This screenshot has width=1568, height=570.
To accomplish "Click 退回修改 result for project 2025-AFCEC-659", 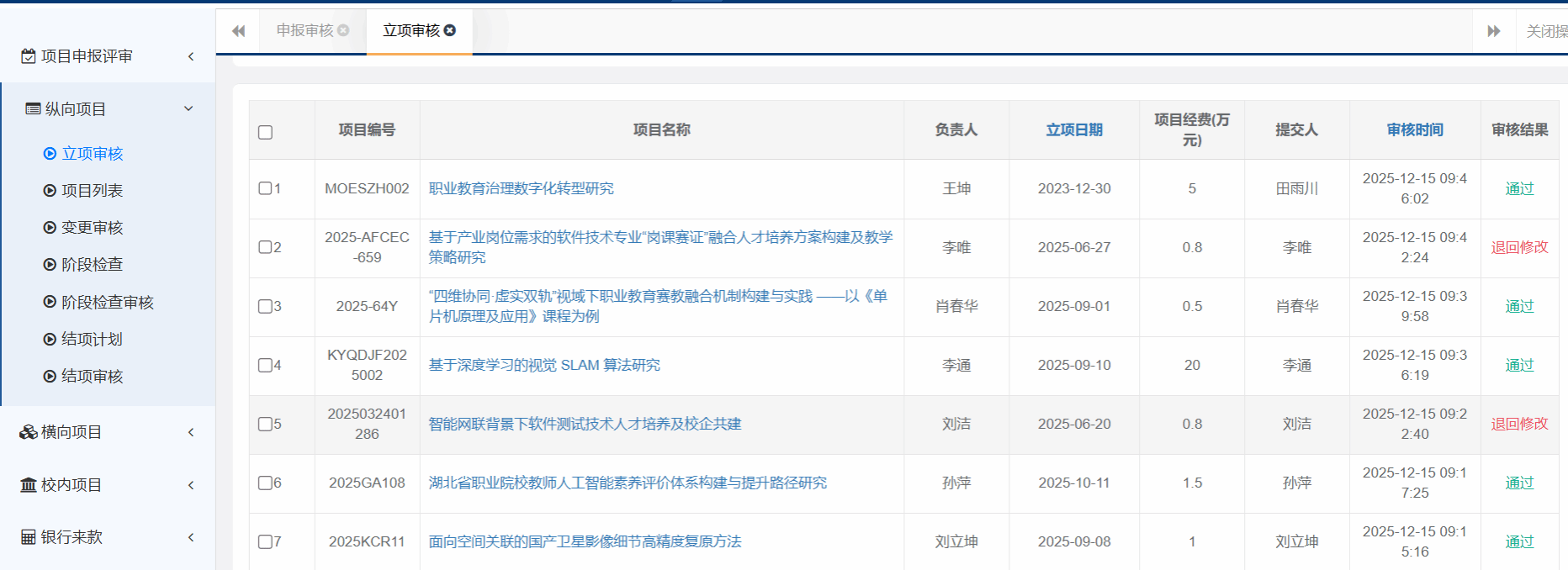I will pos(1518,247).
